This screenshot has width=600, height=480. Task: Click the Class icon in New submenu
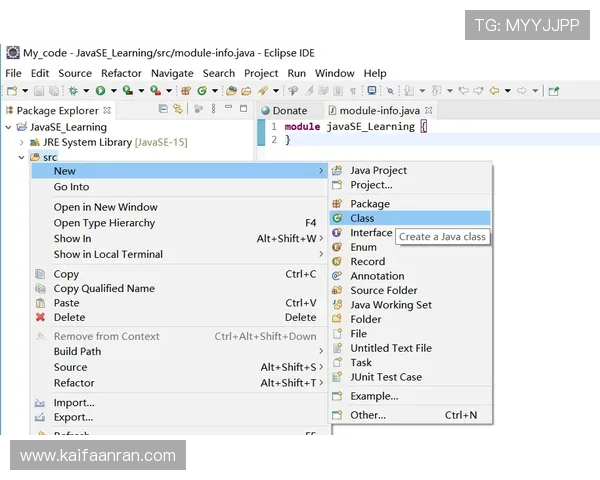[x=337, y=218]
